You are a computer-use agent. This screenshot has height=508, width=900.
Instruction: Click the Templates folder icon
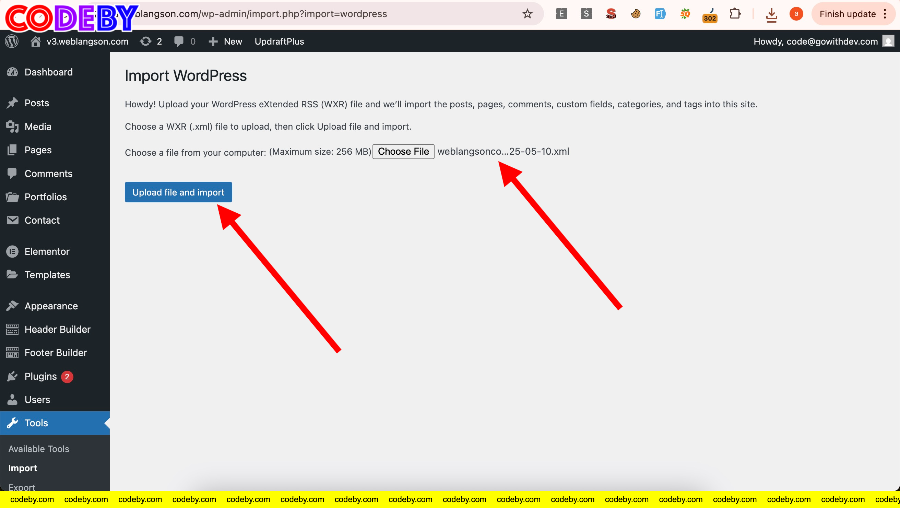pos(12,275)
